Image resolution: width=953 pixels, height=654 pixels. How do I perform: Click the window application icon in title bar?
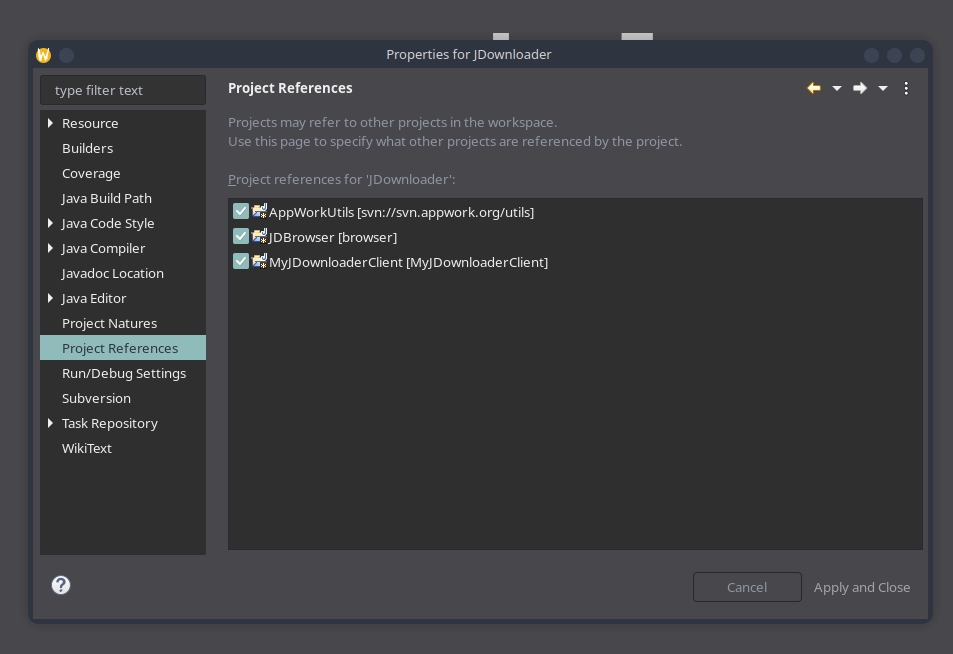[44, 55]
